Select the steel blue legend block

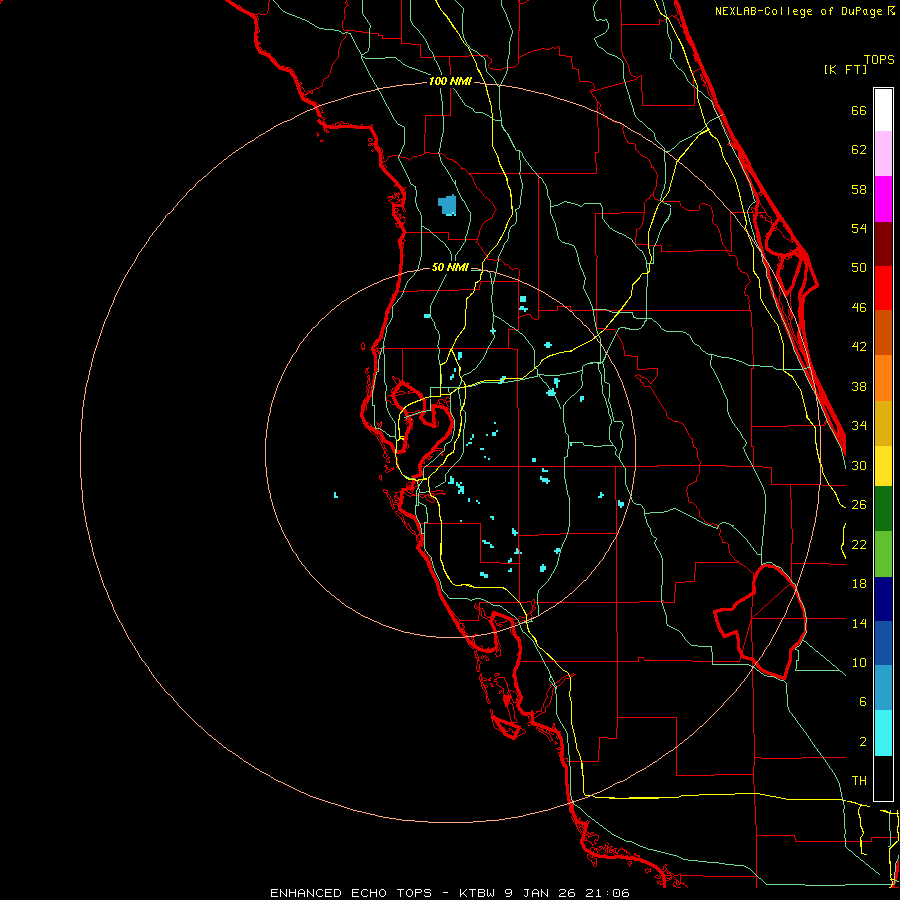[883, 688]
